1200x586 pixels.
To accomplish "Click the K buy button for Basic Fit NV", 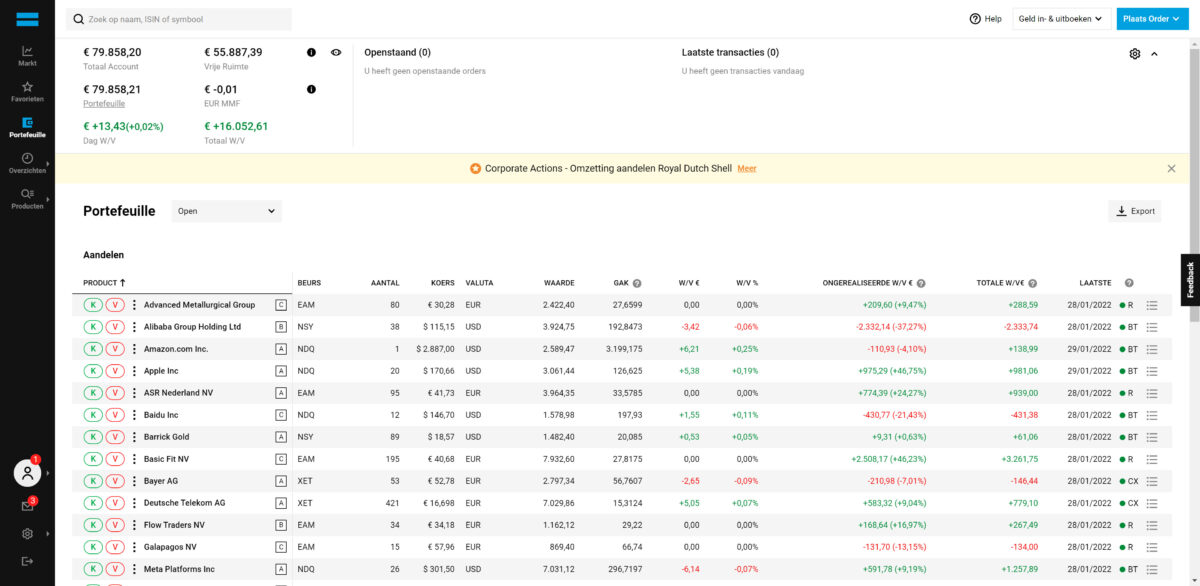I will 93,459.
